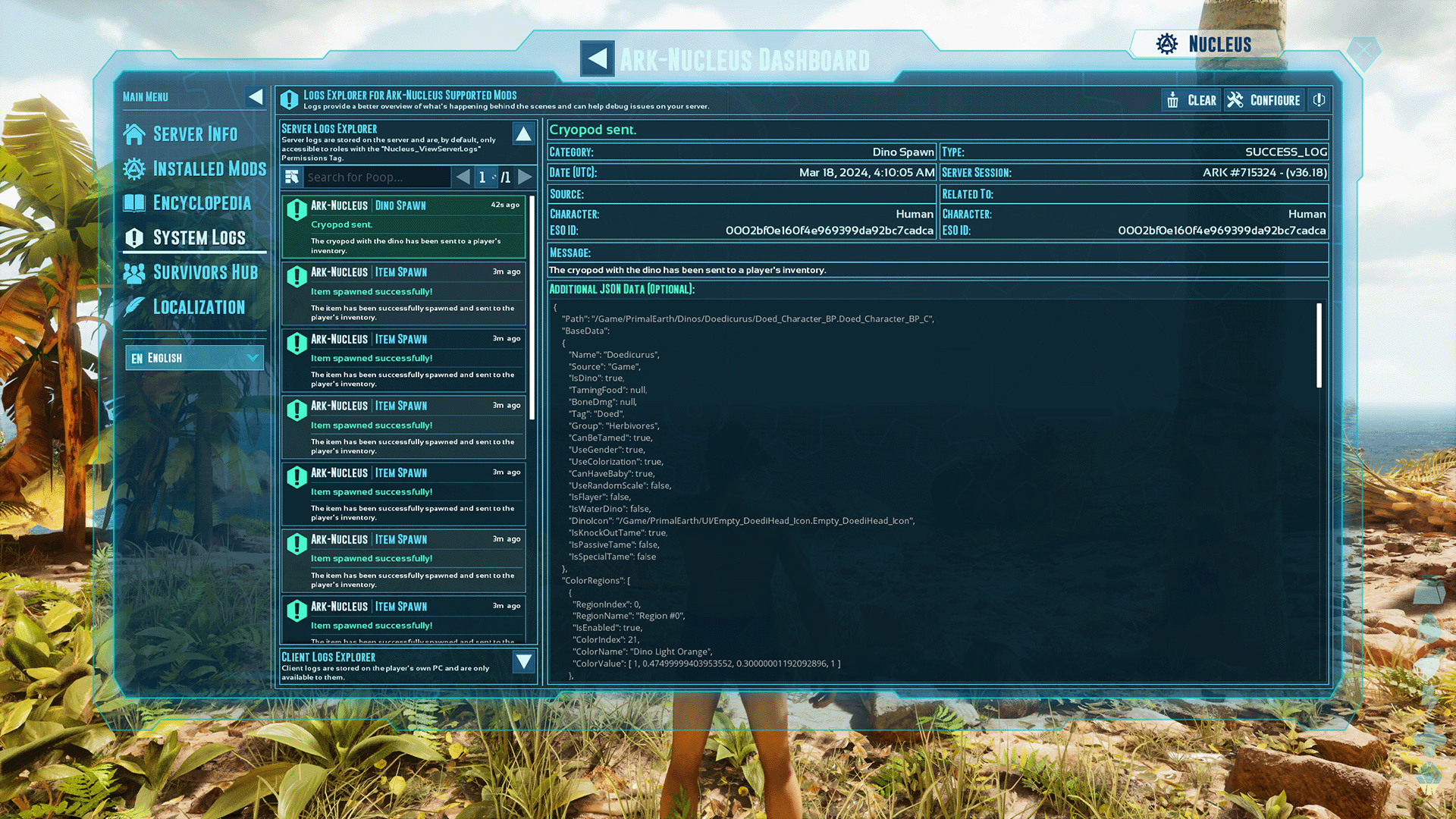Click the Nucleus gear logo at top right
The width and height of the screenshot is (1456, 819).
point(1166,43)
